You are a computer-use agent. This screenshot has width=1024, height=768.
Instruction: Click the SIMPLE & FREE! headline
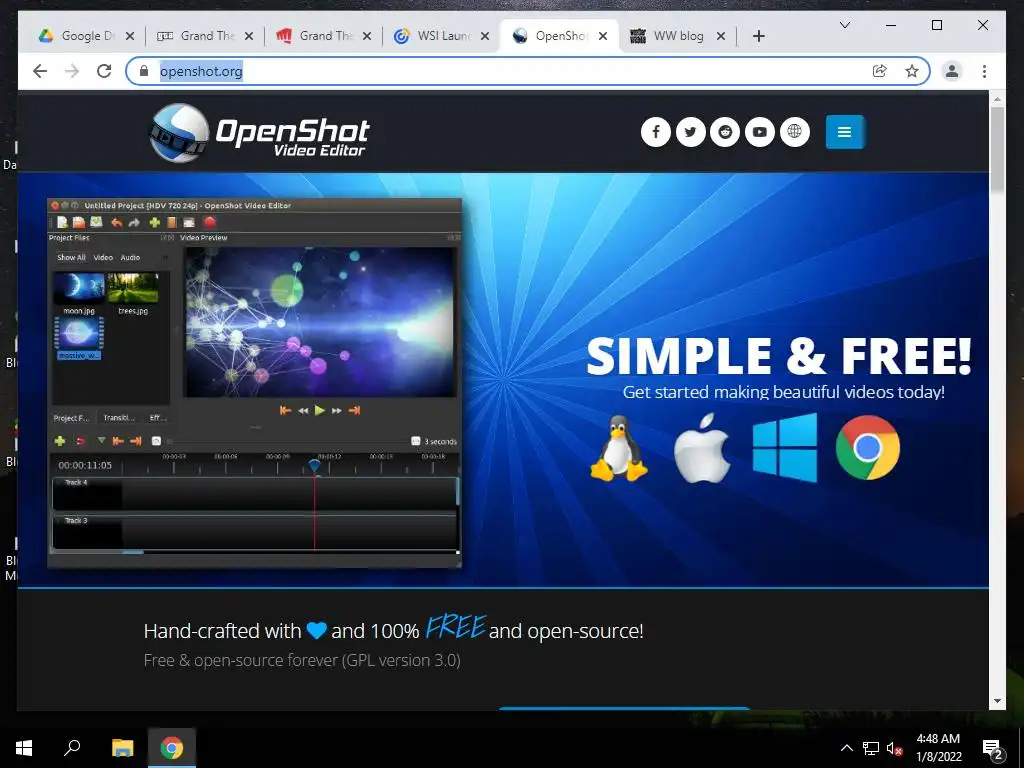tap(779, 357)
